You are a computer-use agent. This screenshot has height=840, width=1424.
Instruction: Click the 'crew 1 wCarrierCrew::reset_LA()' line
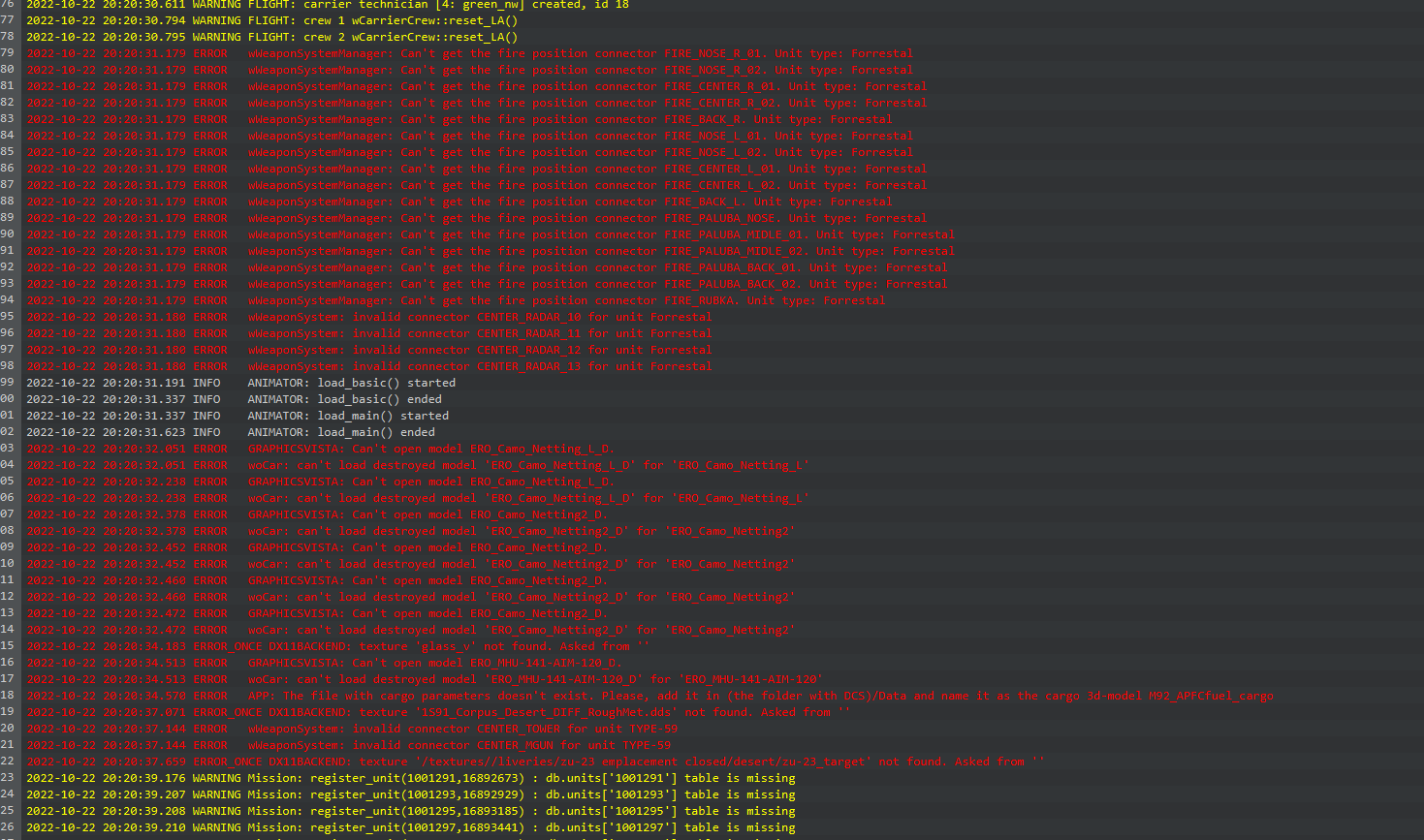(272, 20)
